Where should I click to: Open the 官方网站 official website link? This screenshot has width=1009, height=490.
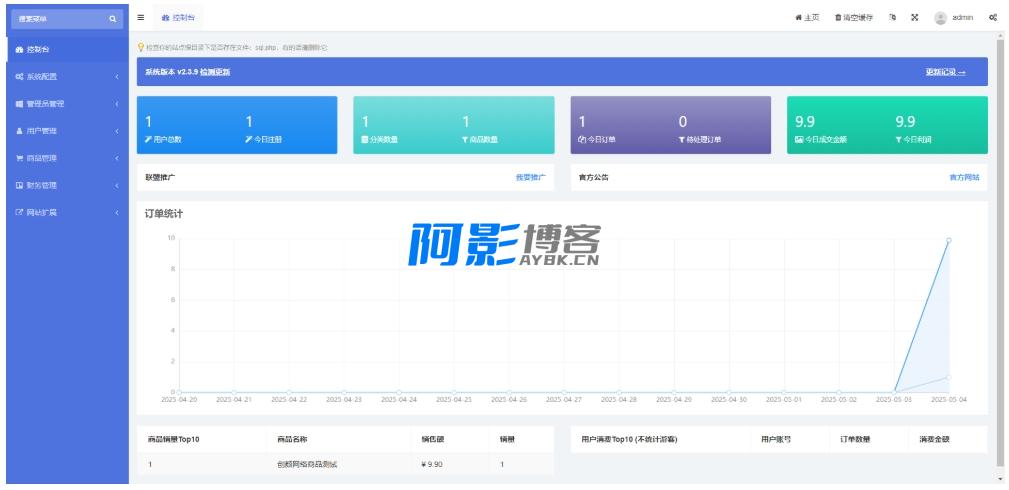pos(965,177)
